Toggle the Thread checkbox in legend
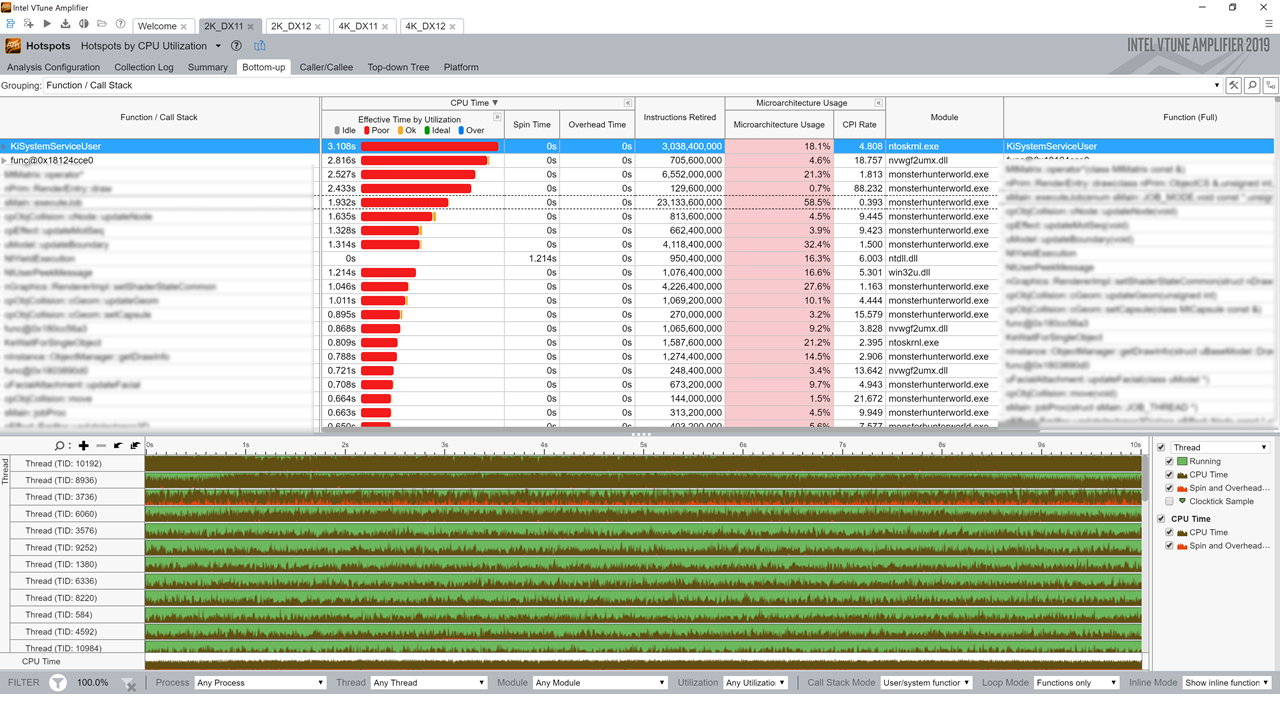The width and height of the screenshot is (1280, 720). [x=1161, y=447]
